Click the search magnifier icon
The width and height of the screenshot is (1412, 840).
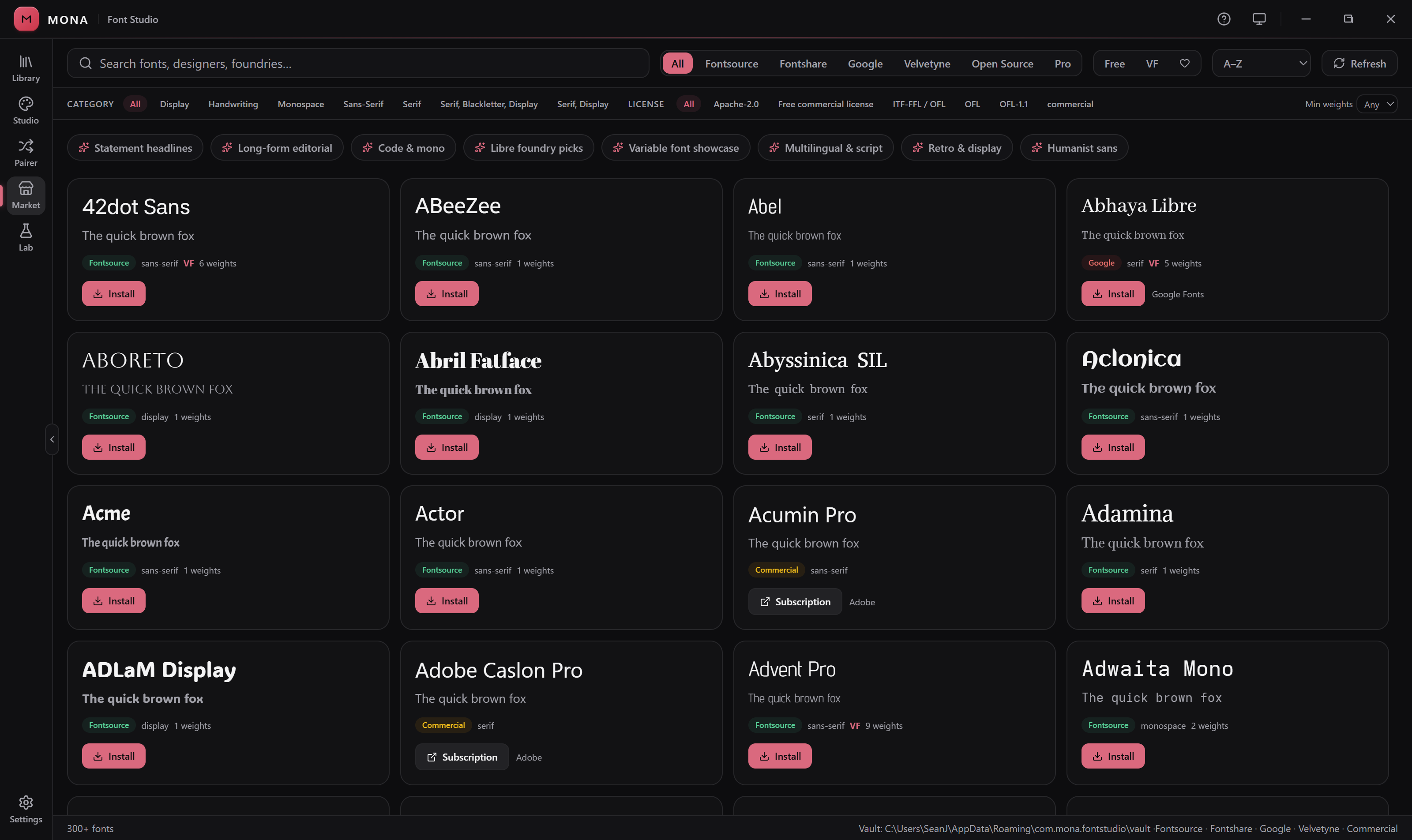pos(86,64)
